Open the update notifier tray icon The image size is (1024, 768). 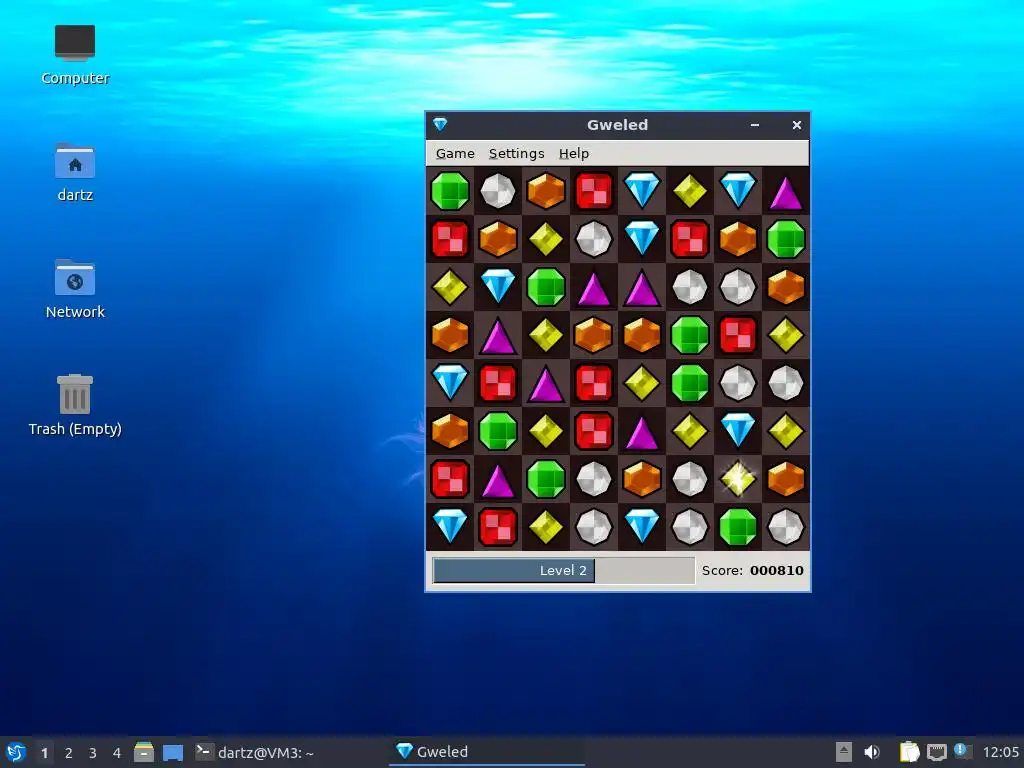coord(963,751)
